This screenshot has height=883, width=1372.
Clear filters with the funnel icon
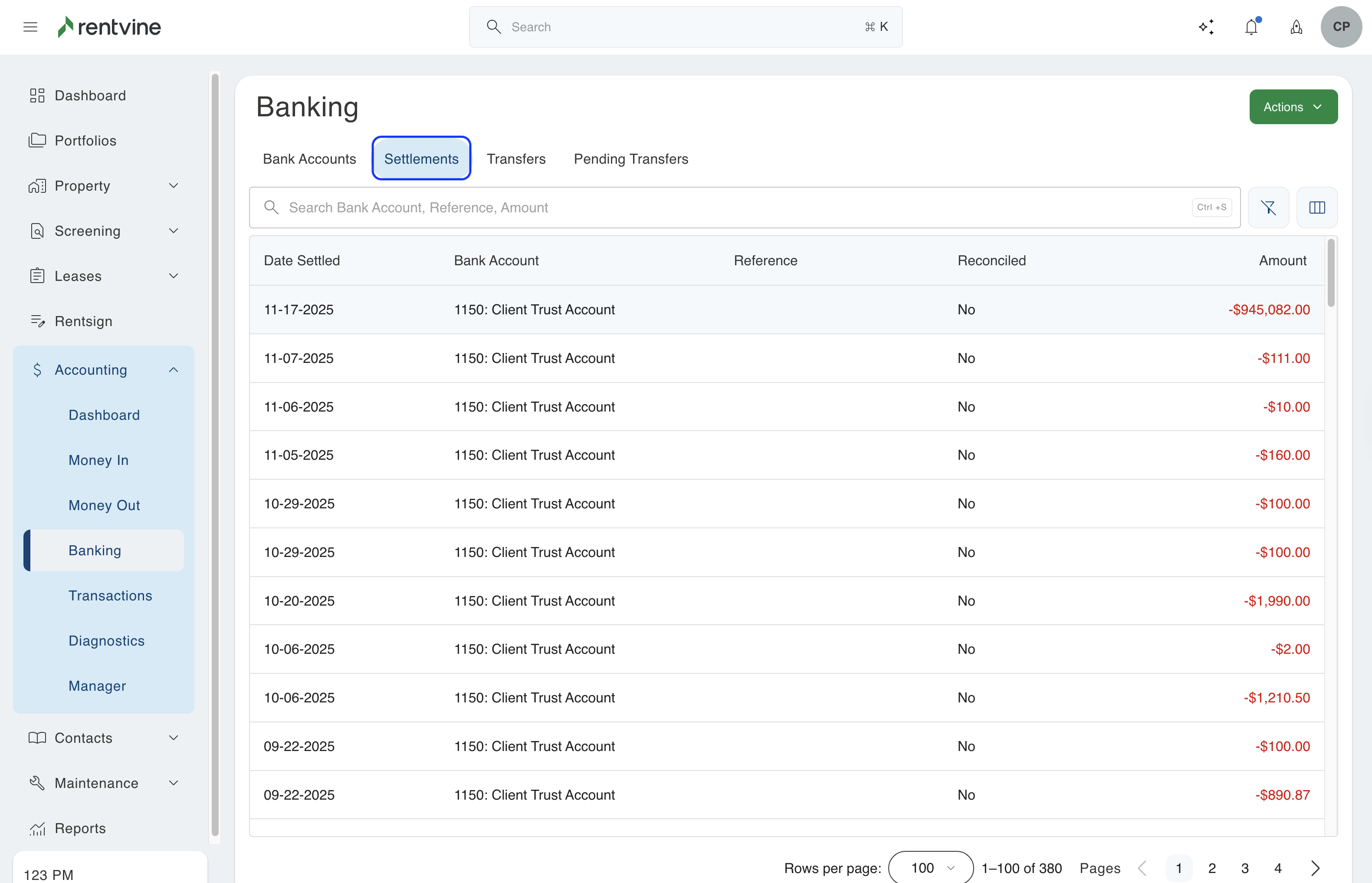(x=1268, y=208)
